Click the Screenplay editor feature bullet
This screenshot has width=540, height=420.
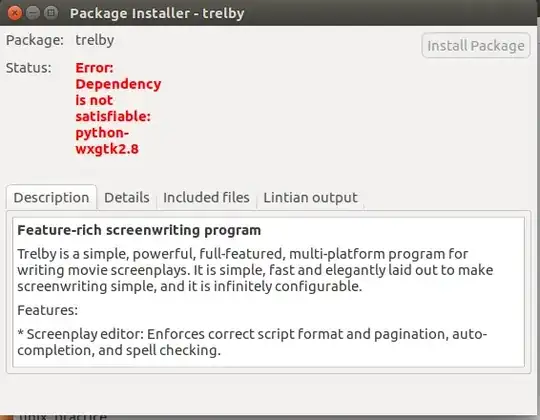tap(252, 342)
